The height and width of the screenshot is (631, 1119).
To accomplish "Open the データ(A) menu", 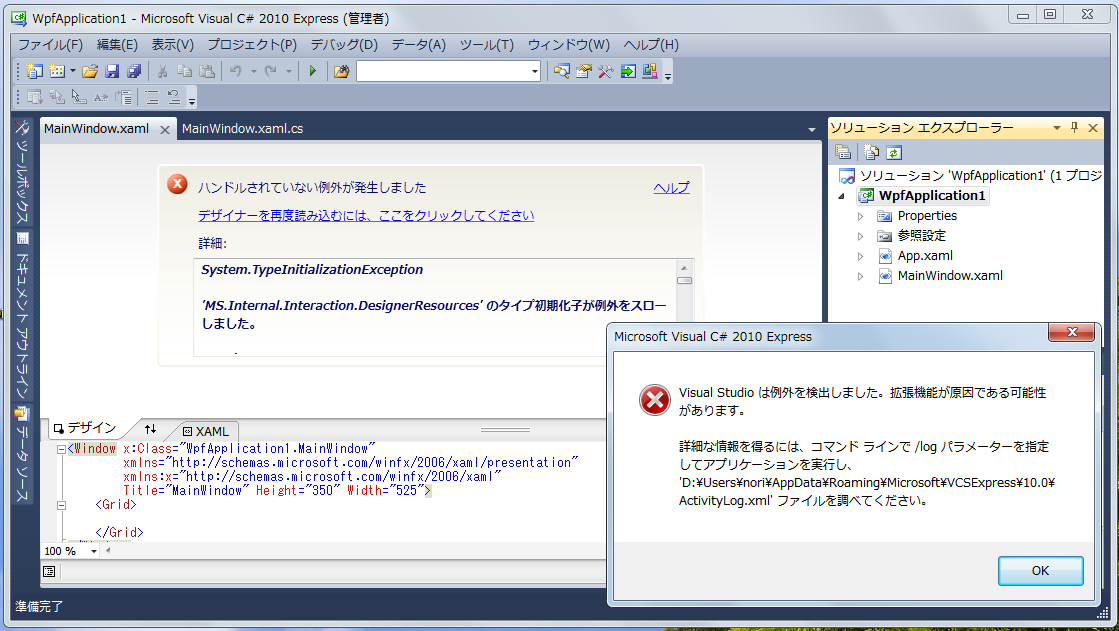I will pos(418,45).
